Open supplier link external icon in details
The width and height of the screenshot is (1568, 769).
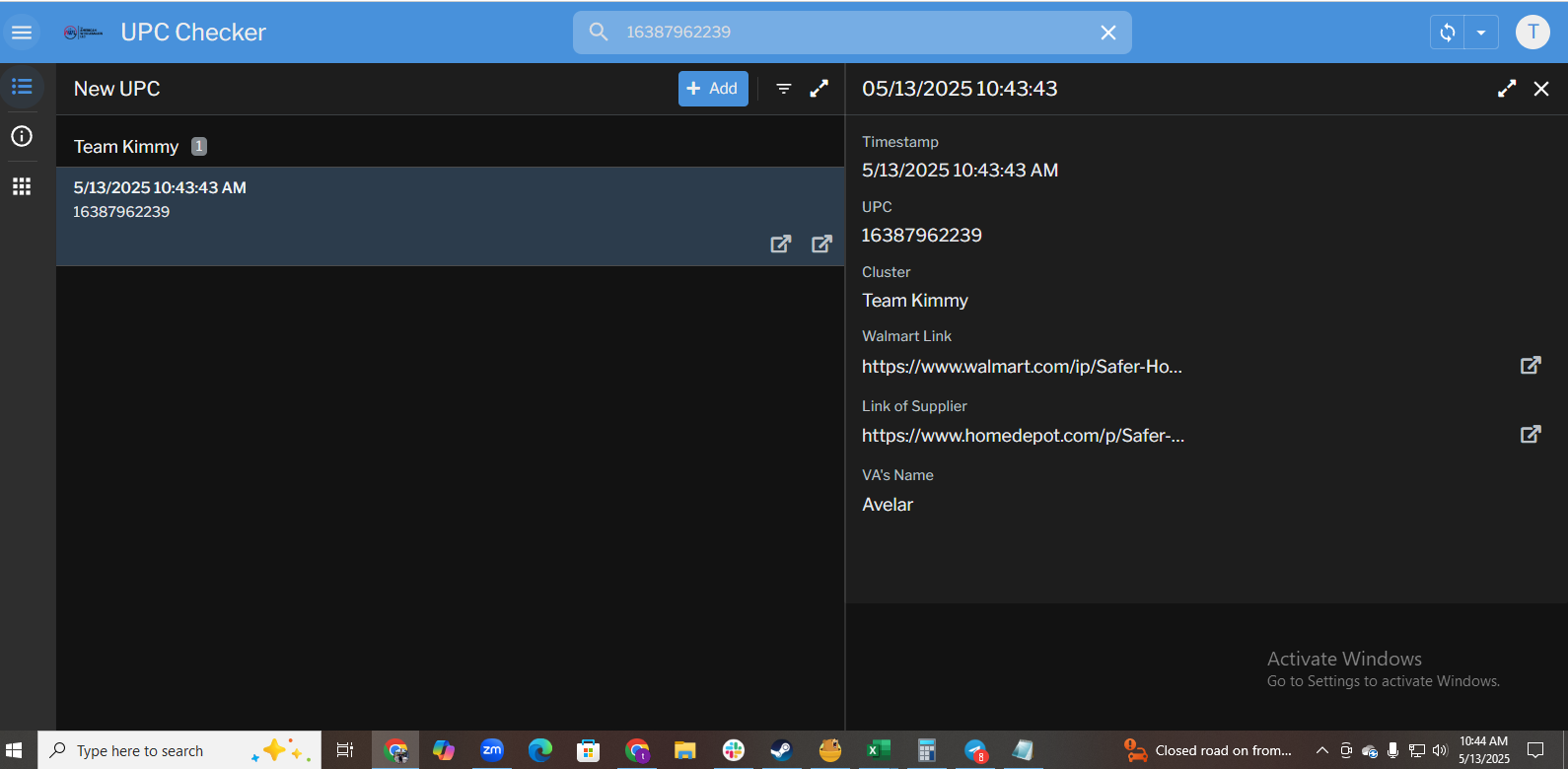(x=1531, y=435)
